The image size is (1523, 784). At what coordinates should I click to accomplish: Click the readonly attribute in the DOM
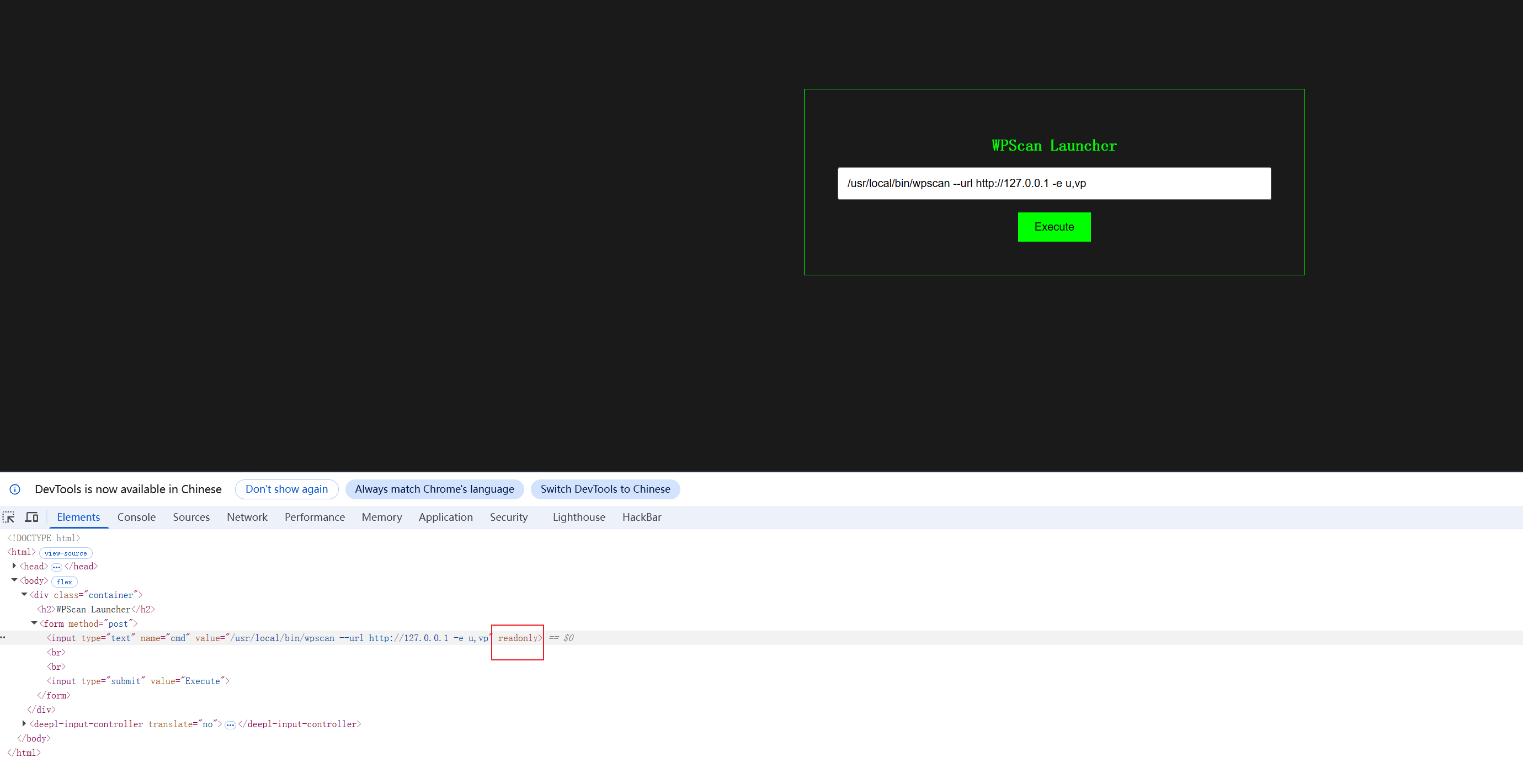coord(518,638)
